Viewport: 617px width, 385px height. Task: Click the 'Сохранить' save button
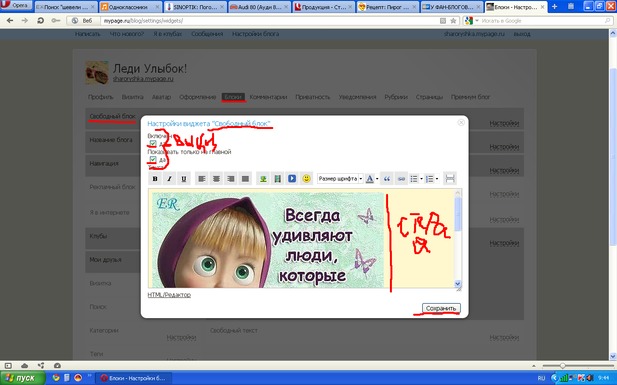tap(441, 308)
